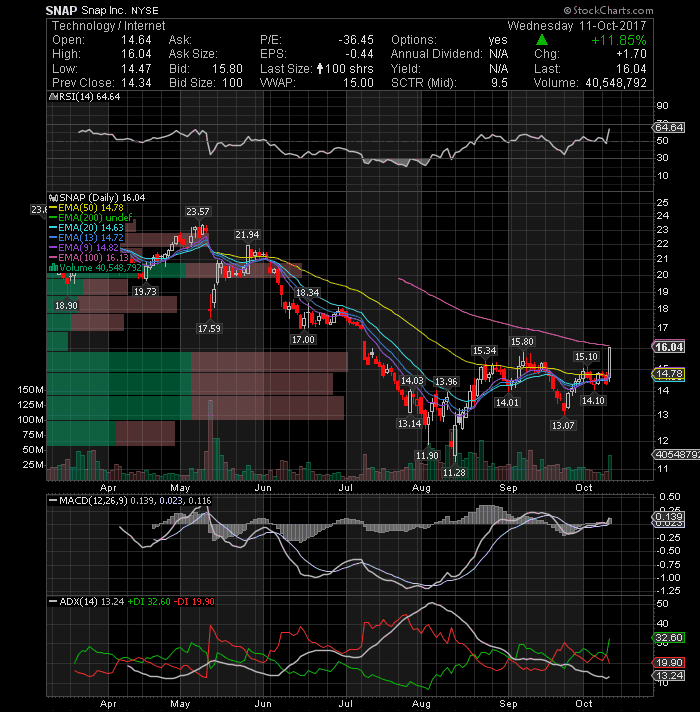
Task: Click the 64.64 RSI axis tag
Action: 668,128
